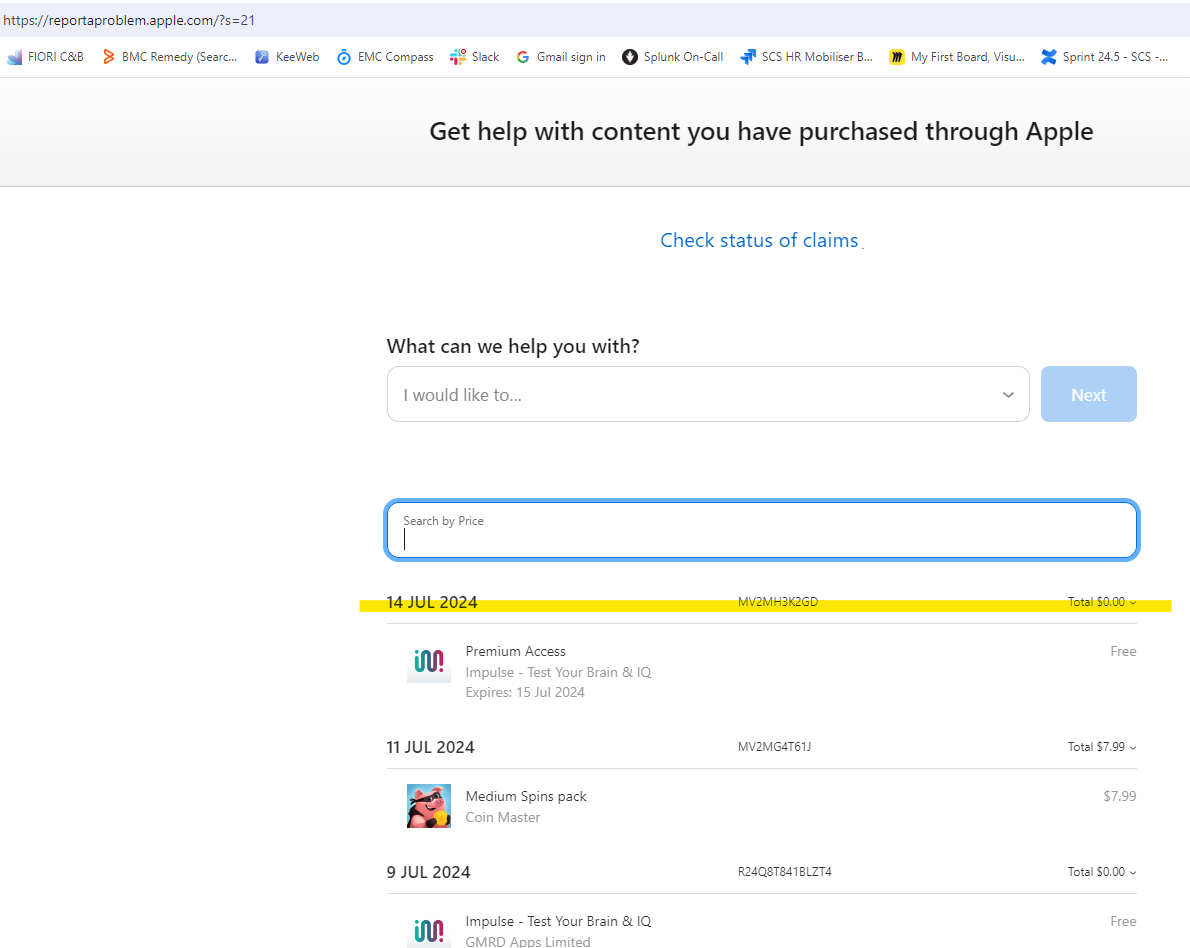Open the FIORI C&B bookmark

coord(46,57)
